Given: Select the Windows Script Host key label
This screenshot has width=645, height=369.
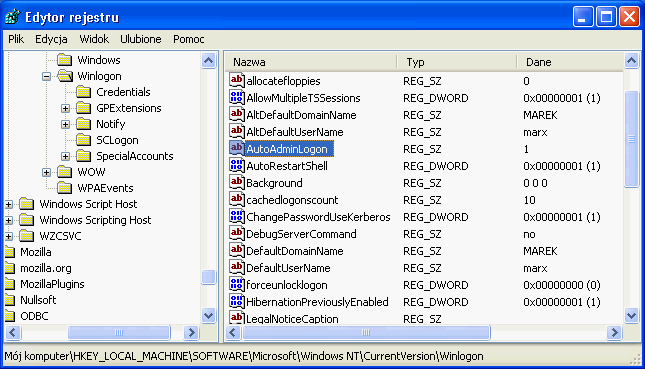Looking at the screenshot, I should click(x=88, y=204).
